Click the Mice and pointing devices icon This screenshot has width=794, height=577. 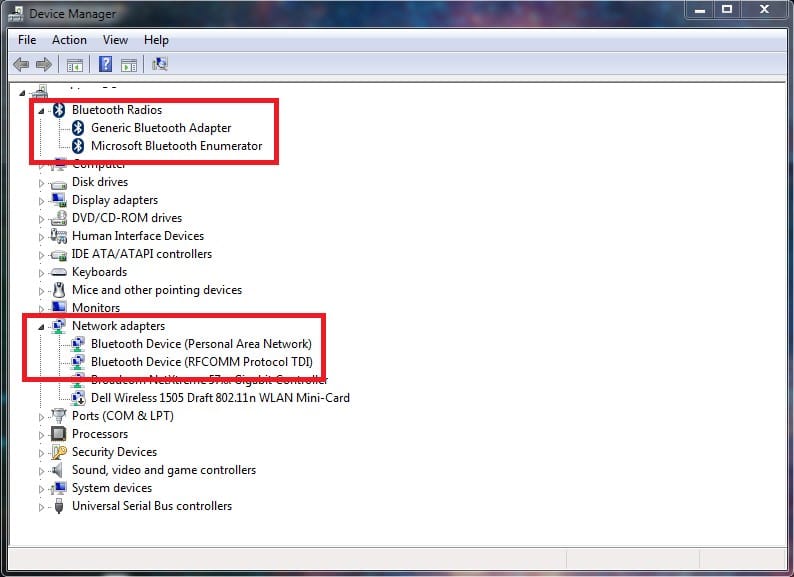click(59, 290)
